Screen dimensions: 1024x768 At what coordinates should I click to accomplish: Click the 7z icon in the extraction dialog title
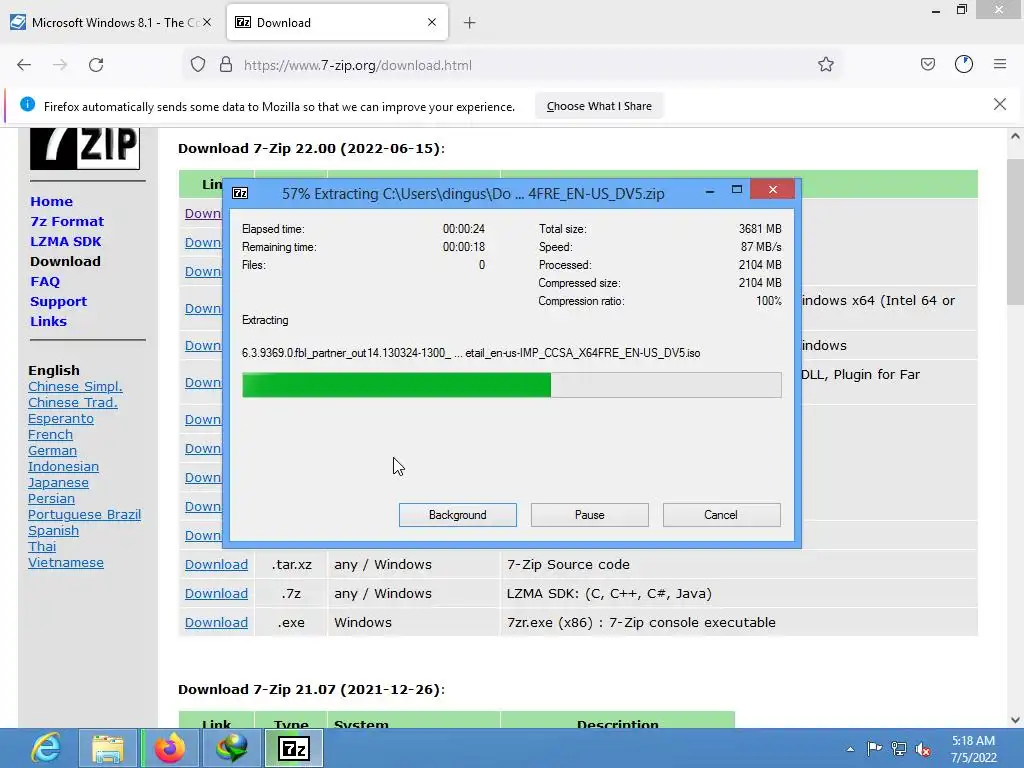point(240,193)
